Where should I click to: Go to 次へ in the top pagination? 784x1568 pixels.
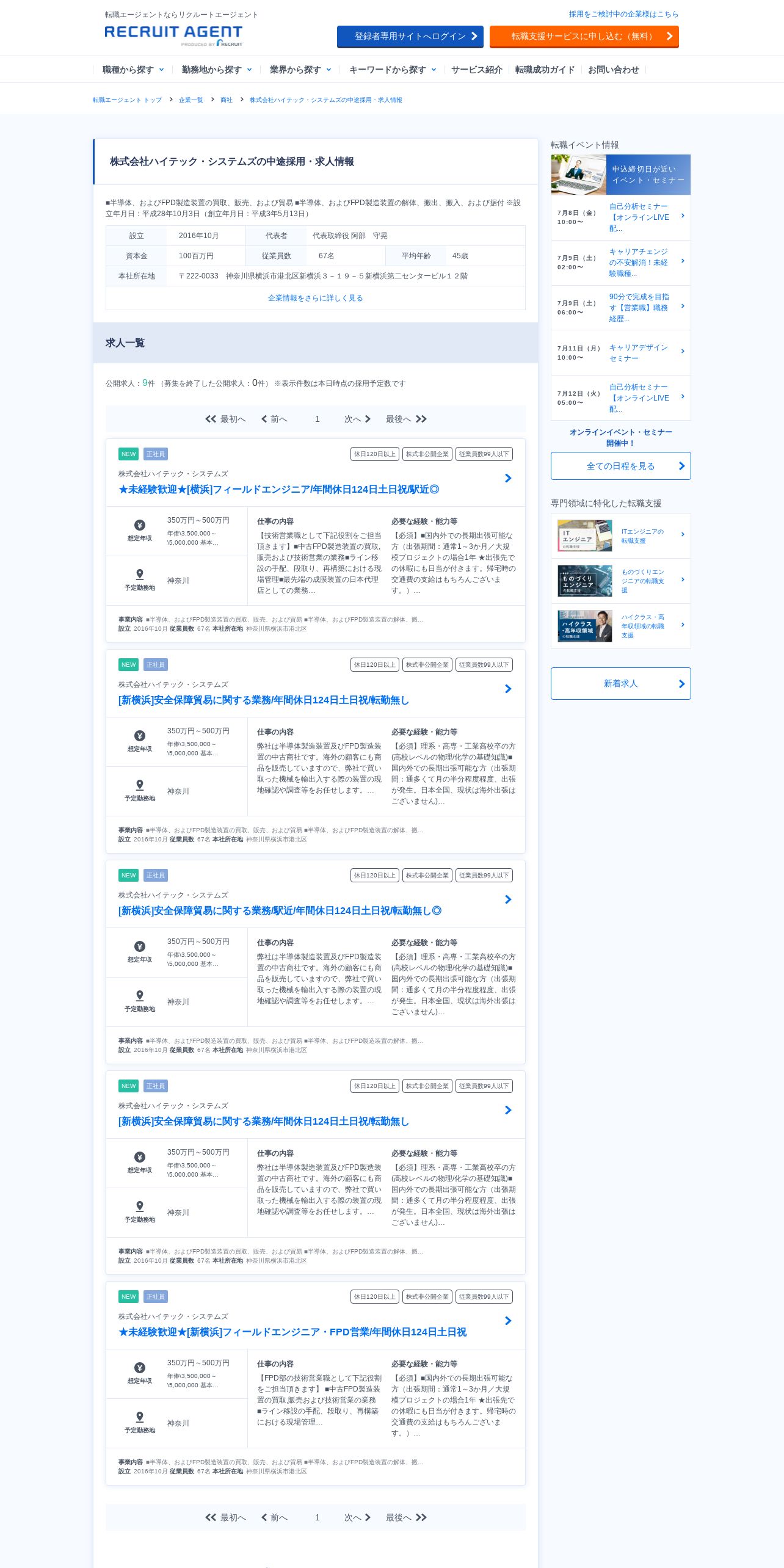tap(357, 419)
